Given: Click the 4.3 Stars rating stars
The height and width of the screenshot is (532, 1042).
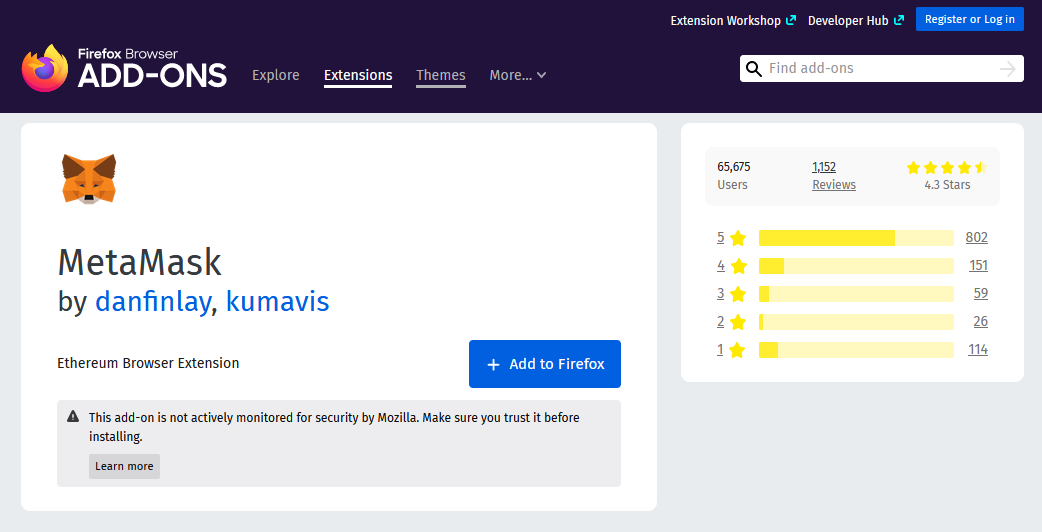Looking at the screenshot, I should coord(947,167).
